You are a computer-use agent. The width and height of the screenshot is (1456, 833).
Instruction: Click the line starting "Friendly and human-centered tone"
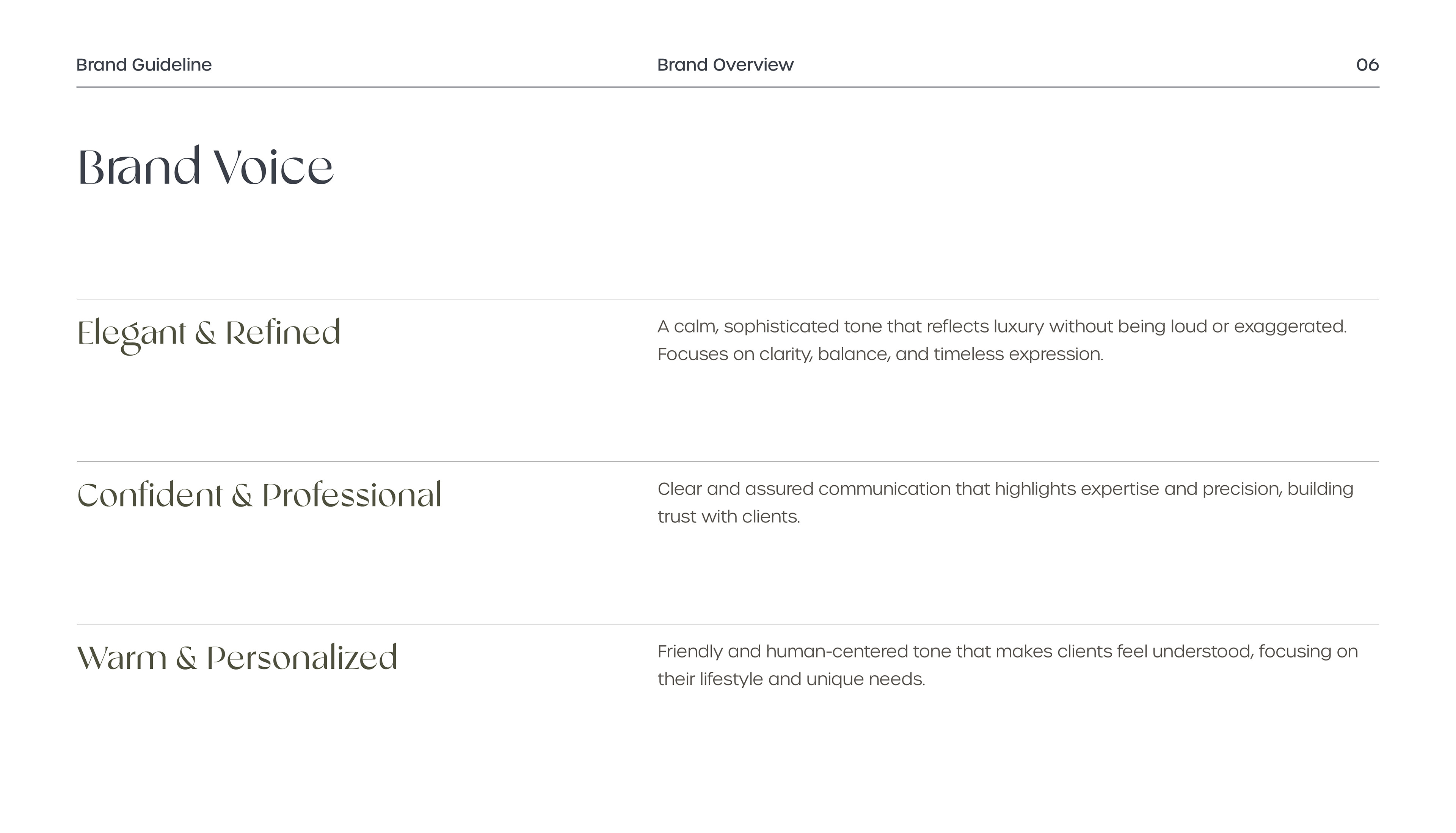(x=1007, y=652)
